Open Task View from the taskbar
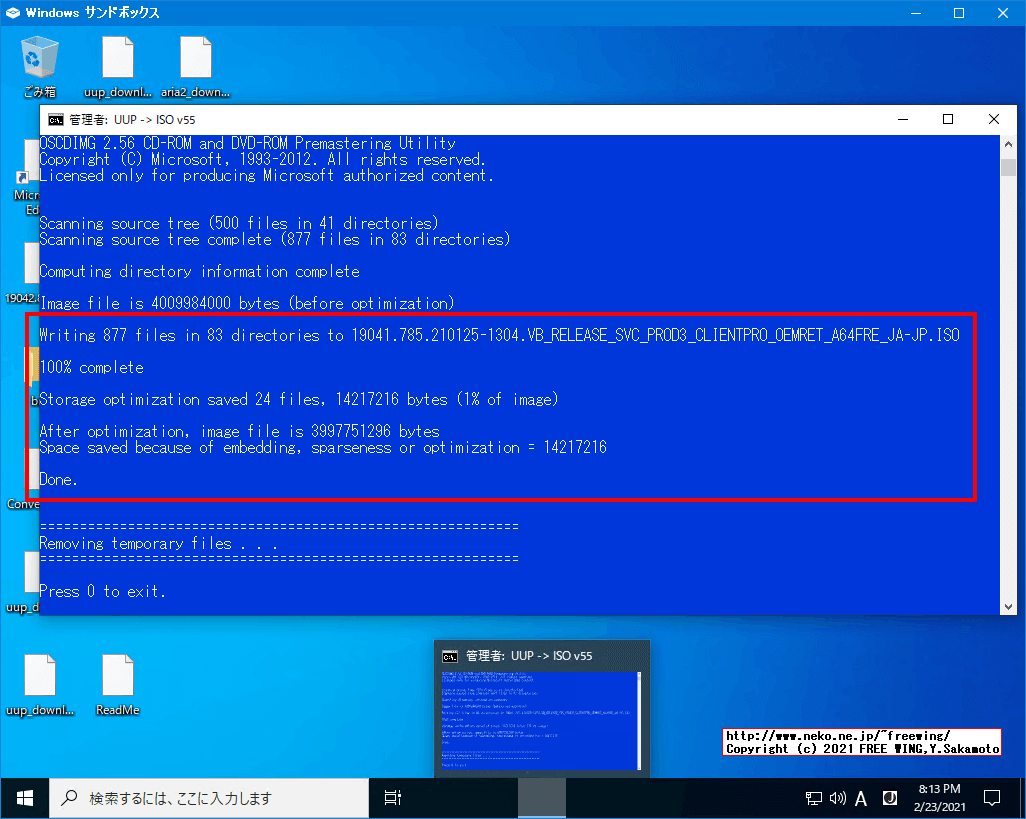Image resolution: width=1026 pixels, height=819 pixels. point(391,797)
